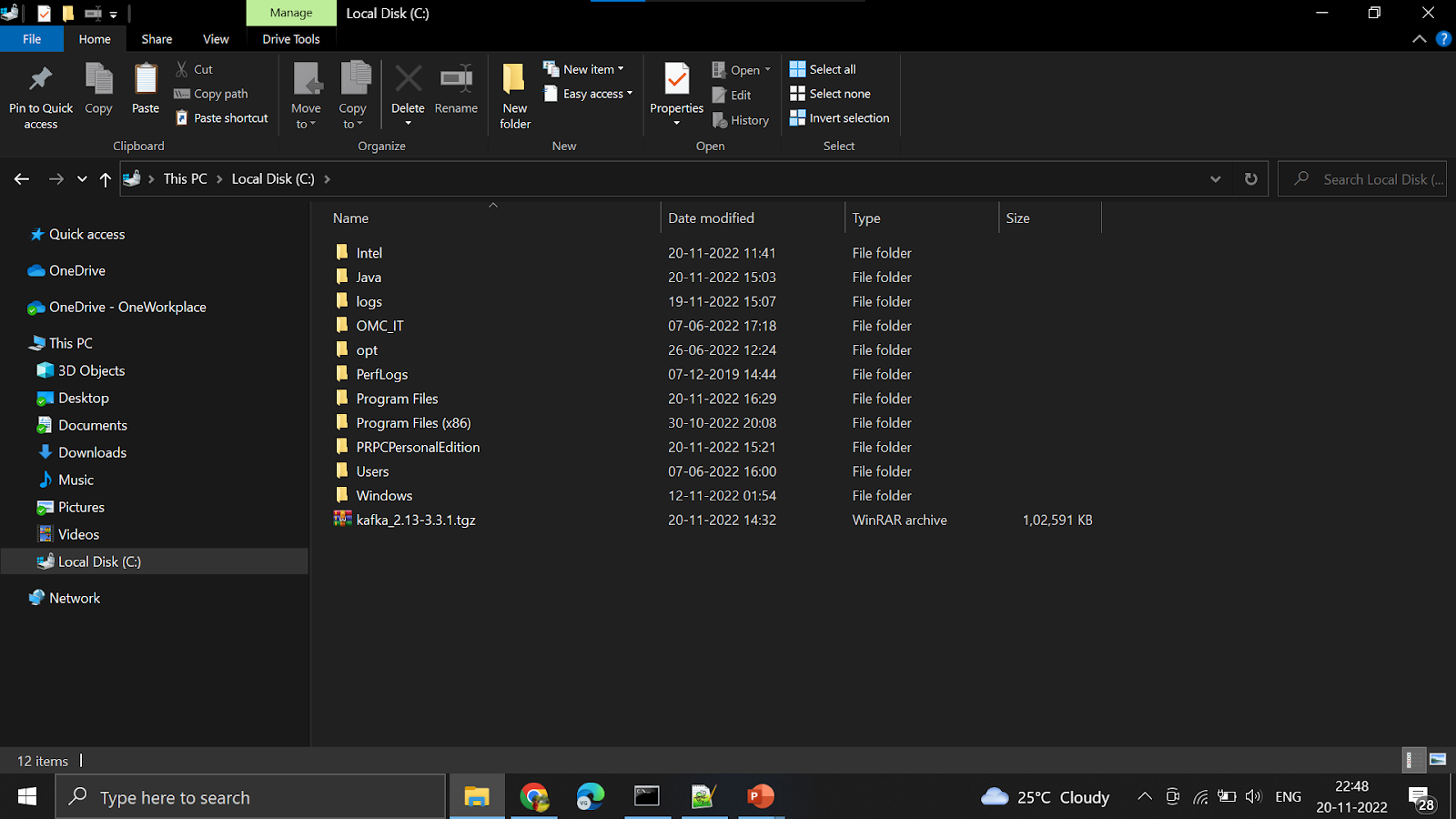Open file History from ribbon
1456x819 pixels.
tap(740, 120)
